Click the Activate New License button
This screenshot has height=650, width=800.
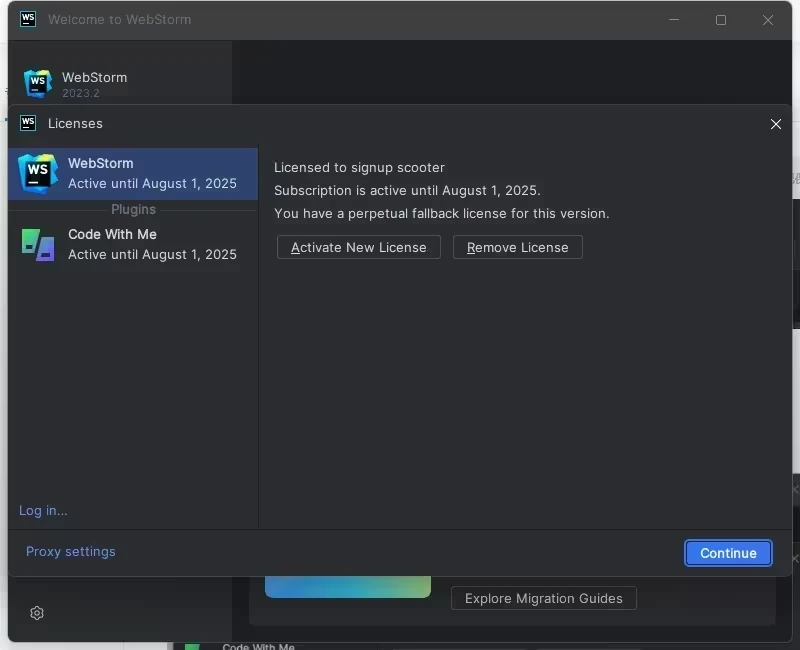pos(359,247)
